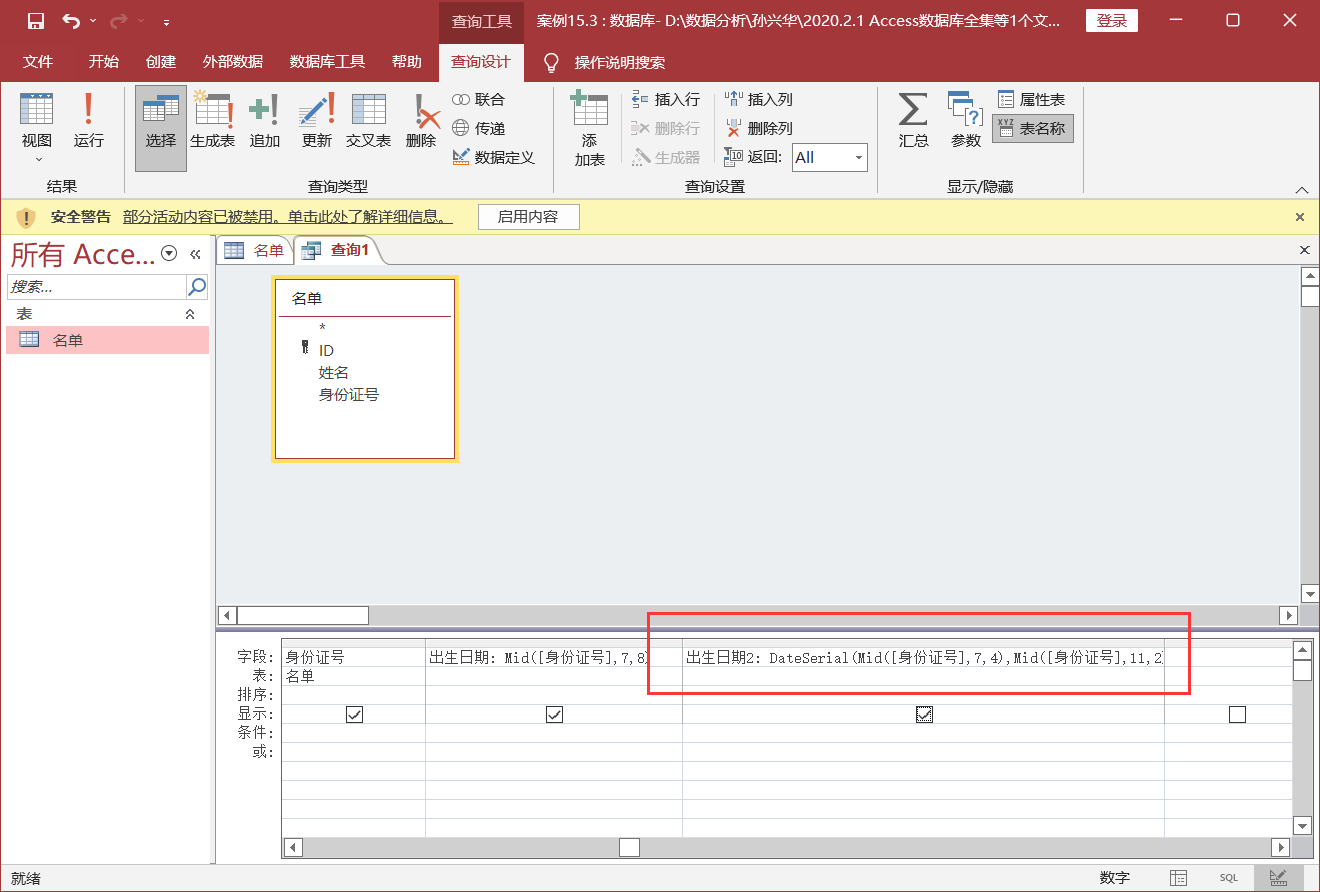Screen dimensions: 1320x892
Task: Click the Undo arrow icon
Action: tap(70, 20)
